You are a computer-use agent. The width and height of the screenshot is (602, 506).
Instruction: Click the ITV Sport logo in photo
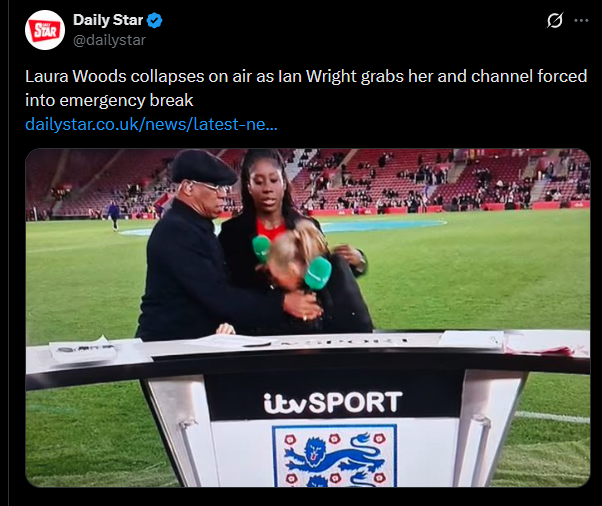[x=333, y=402]
